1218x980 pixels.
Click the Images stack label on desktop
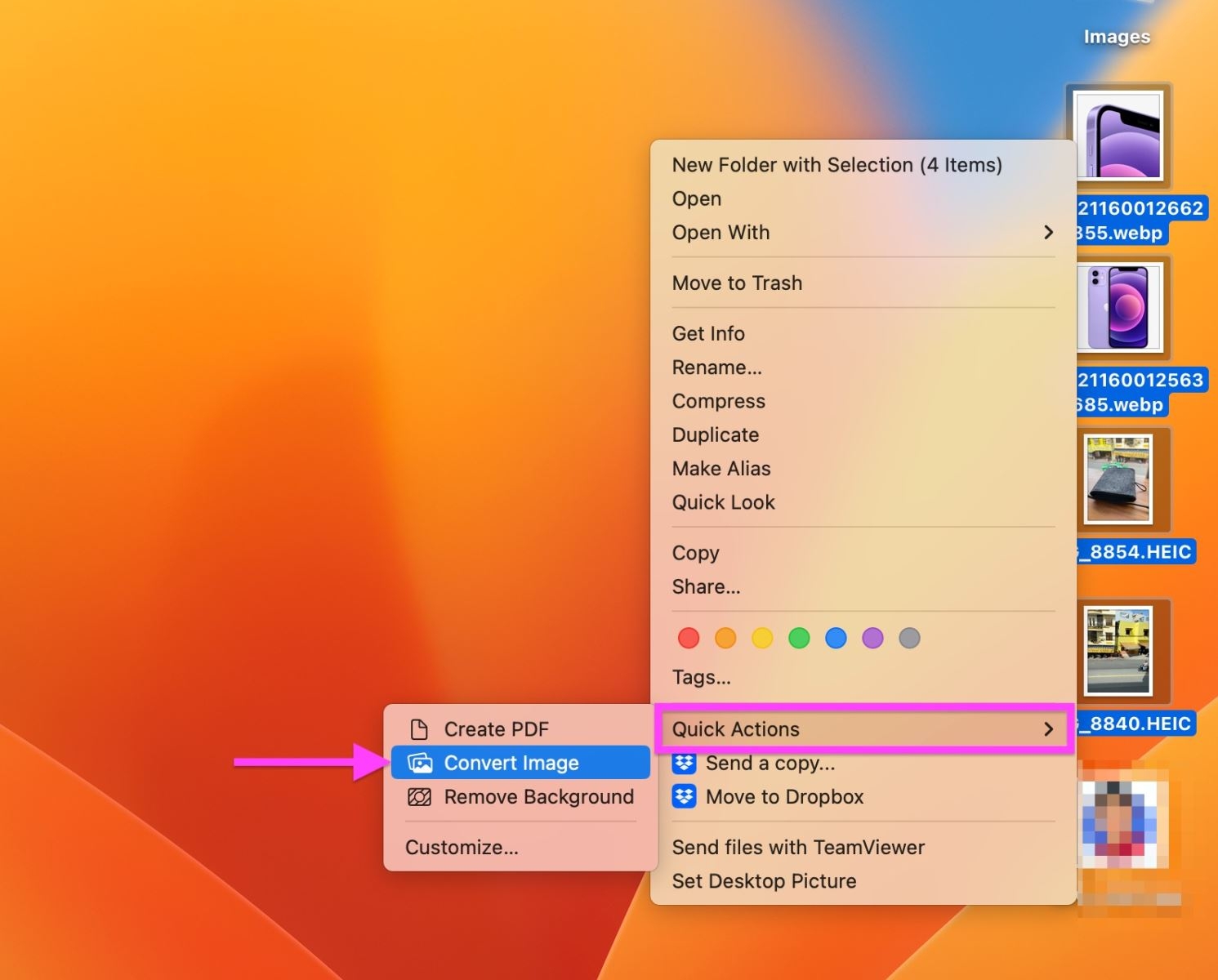pos(1117,37)
